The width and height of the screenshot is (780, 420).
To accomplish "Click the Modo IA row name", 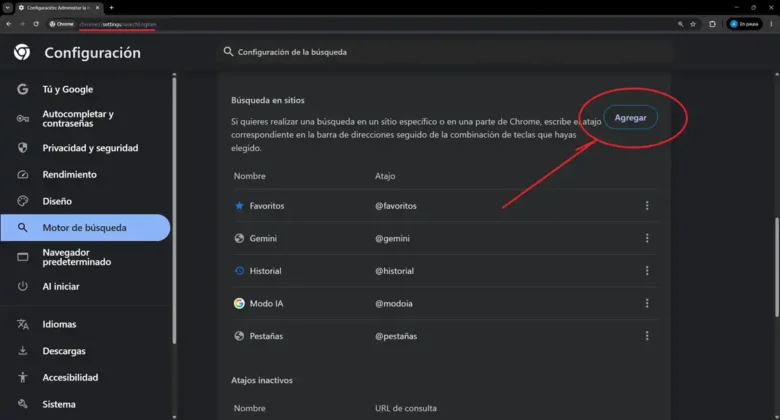I will [266, 304].
